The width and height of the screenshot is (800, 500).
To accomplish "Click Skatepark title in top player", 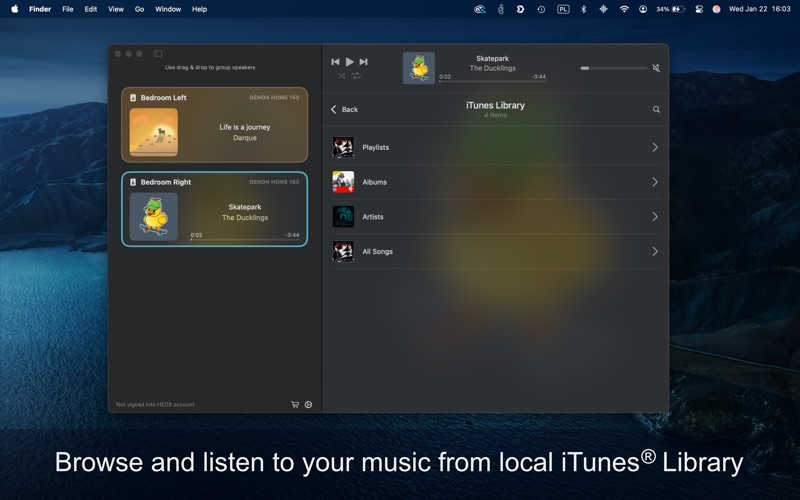I will pos(492,59).
